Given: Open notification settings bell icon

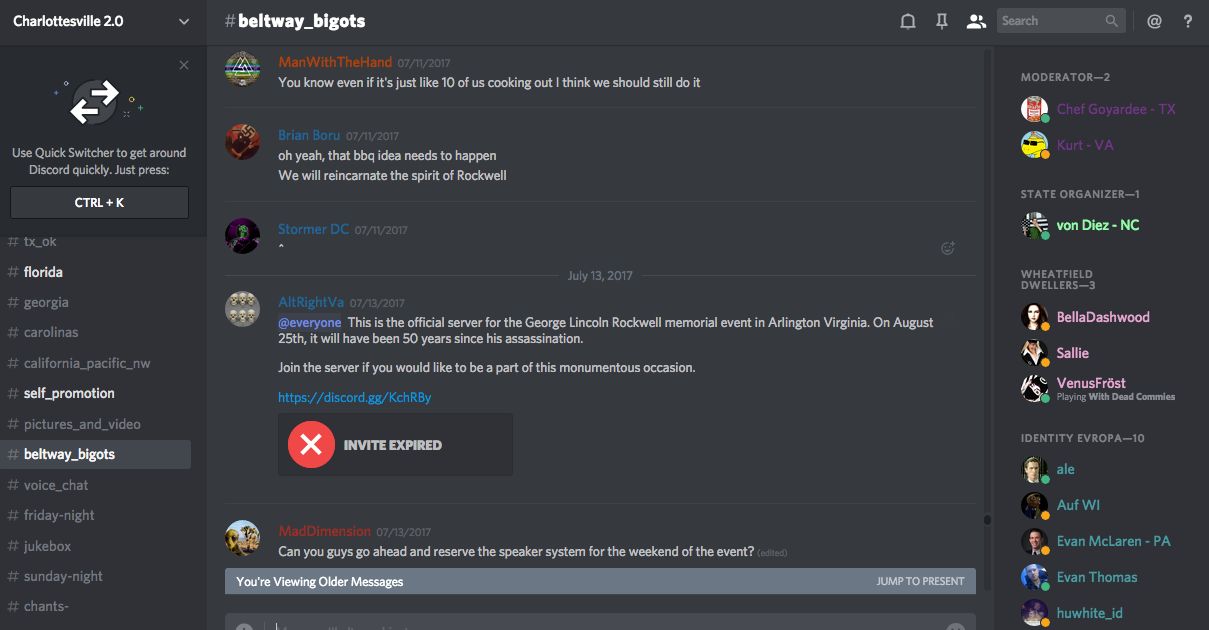Looking at the screenshot, I should click(908, 21).
